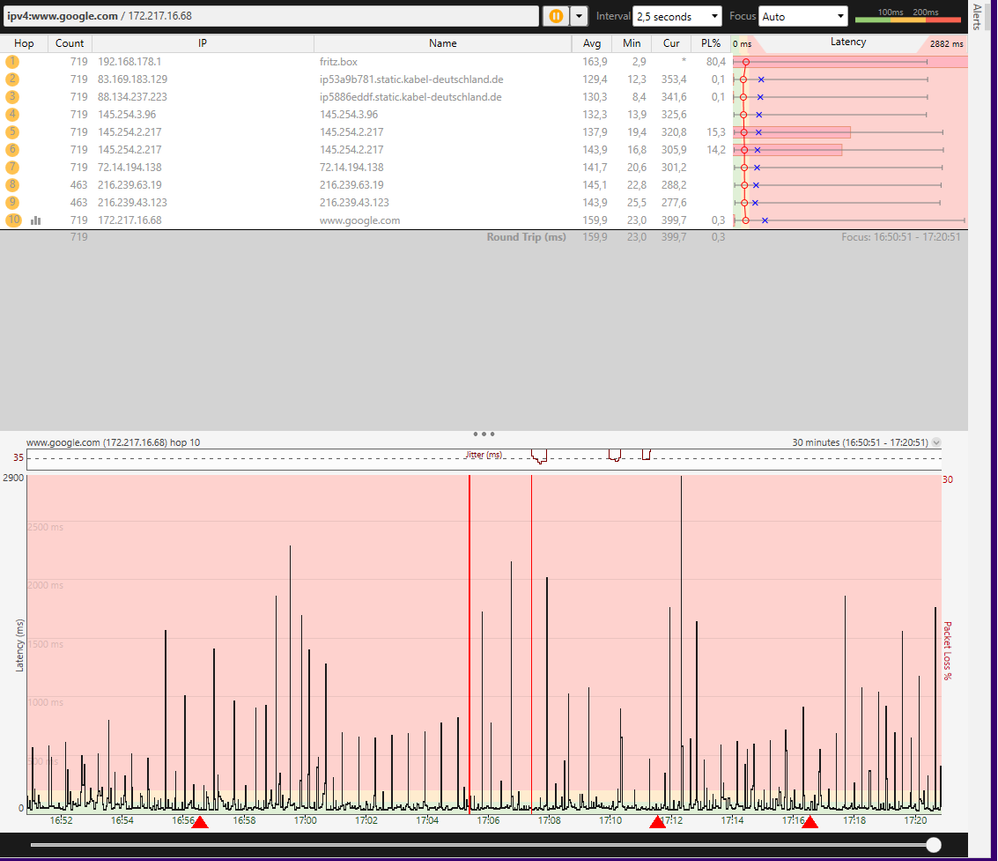998x861 pixels.
Task: Click the www.google.com name in hop 10
Action: [x=360, y=220]
